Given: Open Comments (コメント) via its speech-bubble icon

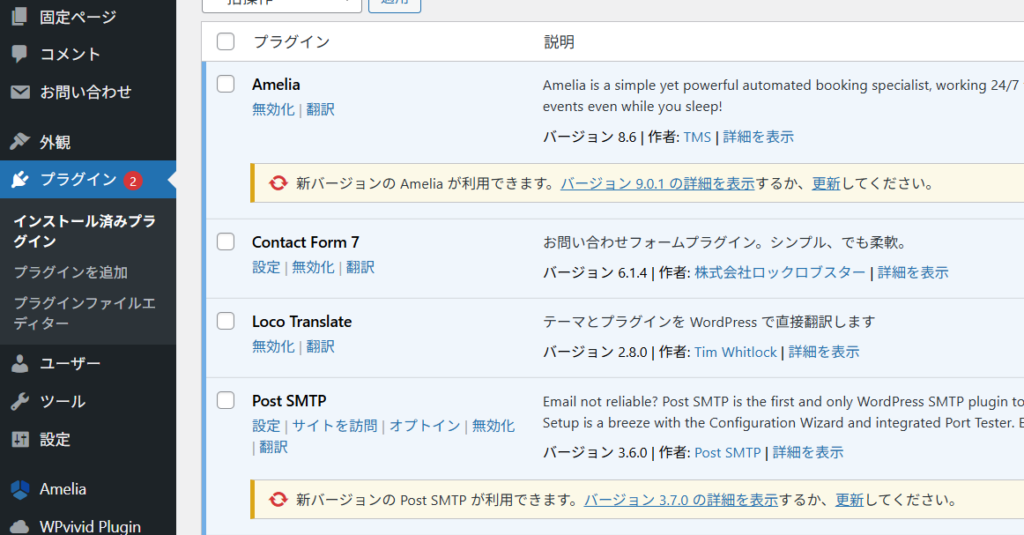Looking at the screenshot, I should pos(20,54).
